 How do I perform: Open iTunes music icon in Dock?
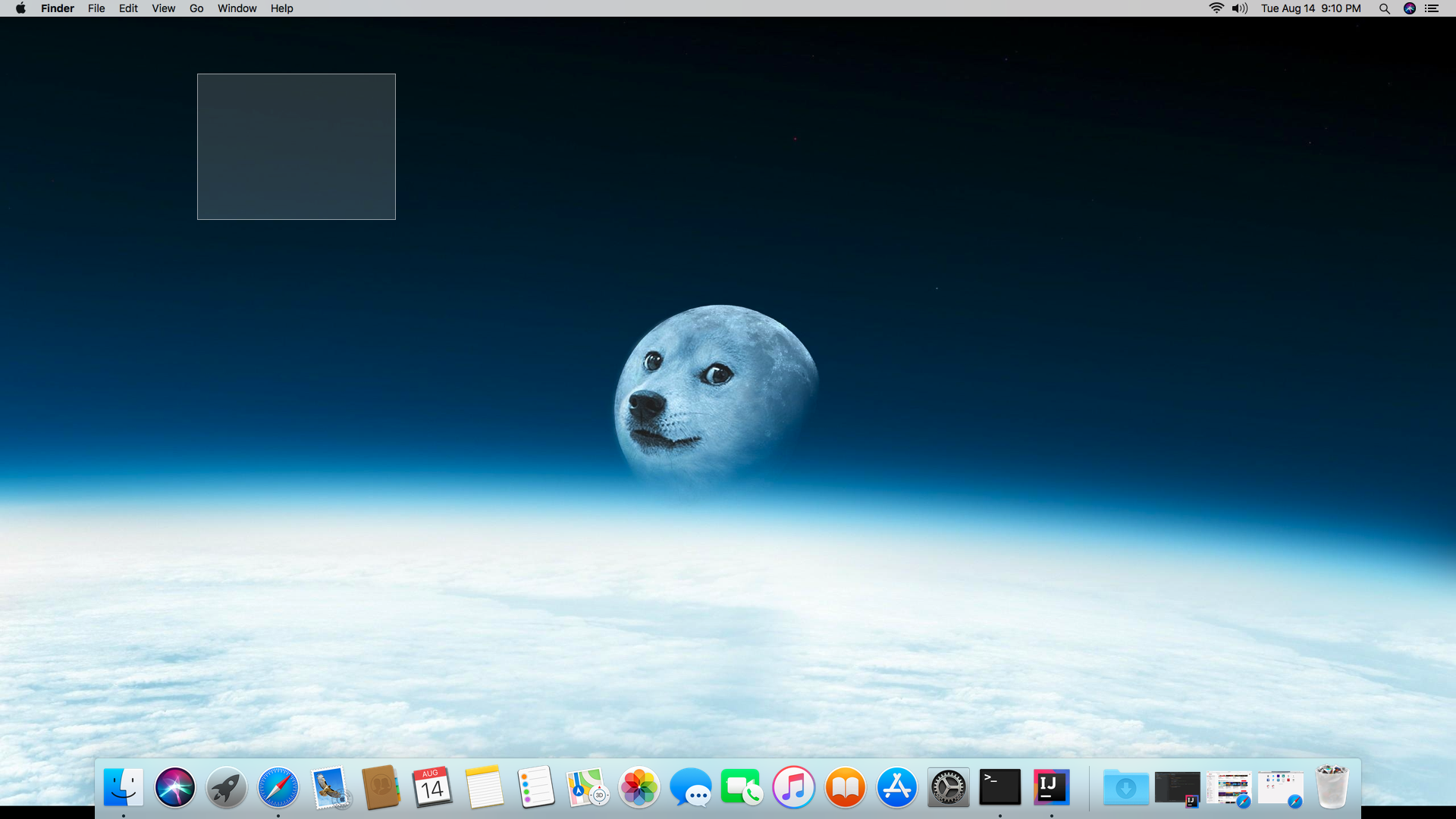pyautogui.click(x=793, y=787)
